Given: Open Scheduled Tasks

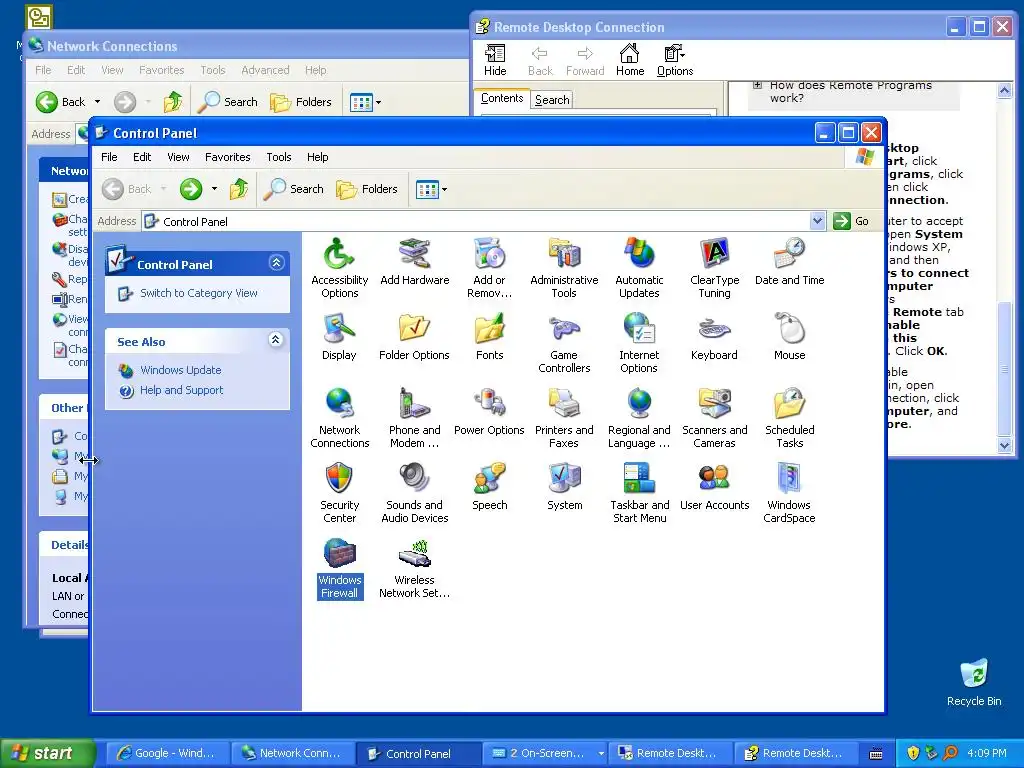Looking at the screenshot, I should [790, 418].
